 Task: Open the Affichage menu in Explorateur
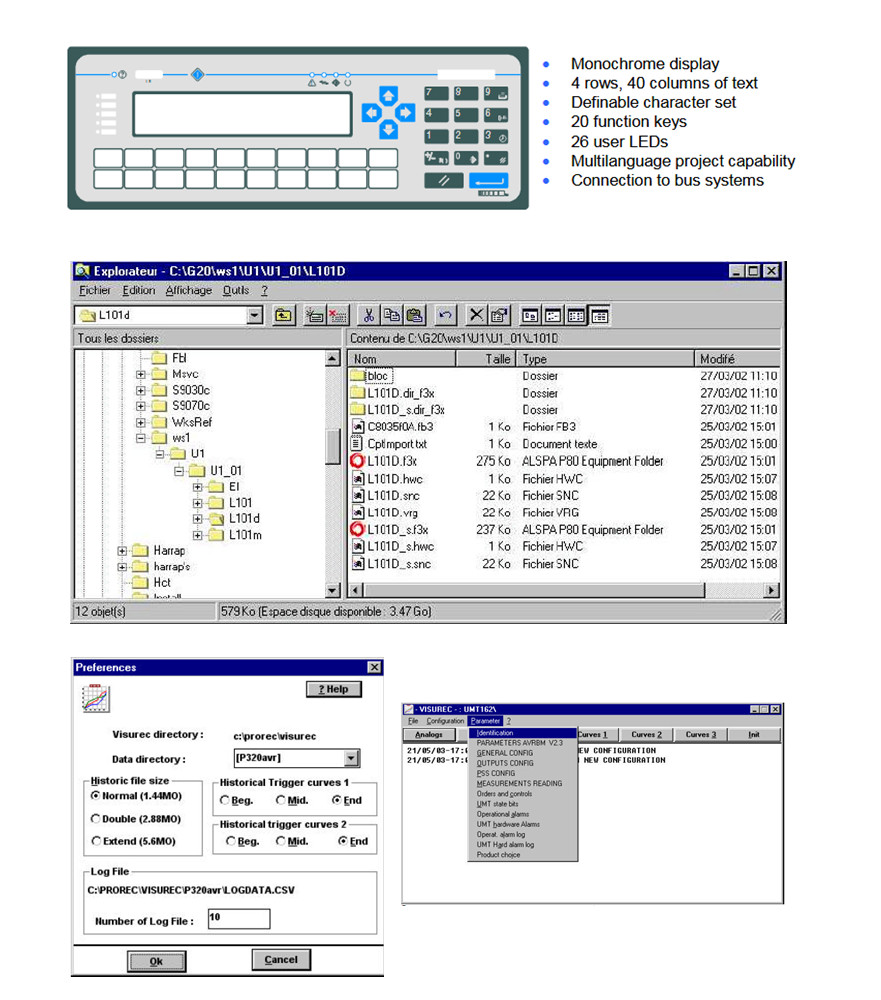pos(188,291)
